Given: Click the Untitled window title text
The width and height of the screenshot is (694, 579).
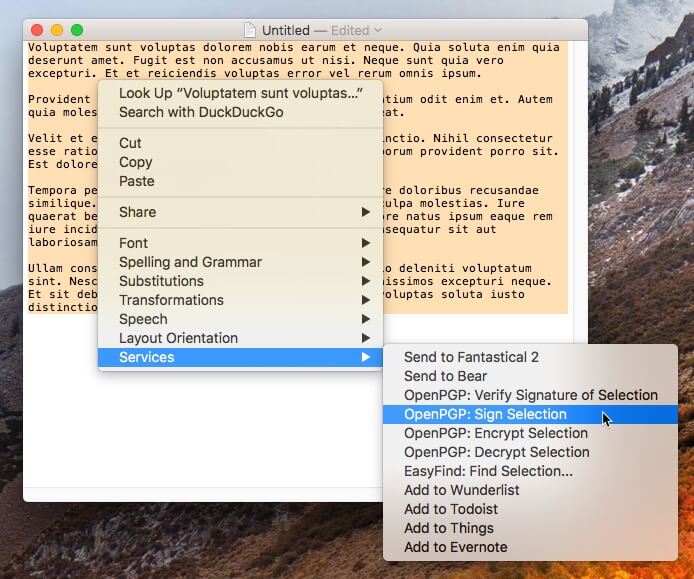Looking at the screenshot, I should pos(285,30).
